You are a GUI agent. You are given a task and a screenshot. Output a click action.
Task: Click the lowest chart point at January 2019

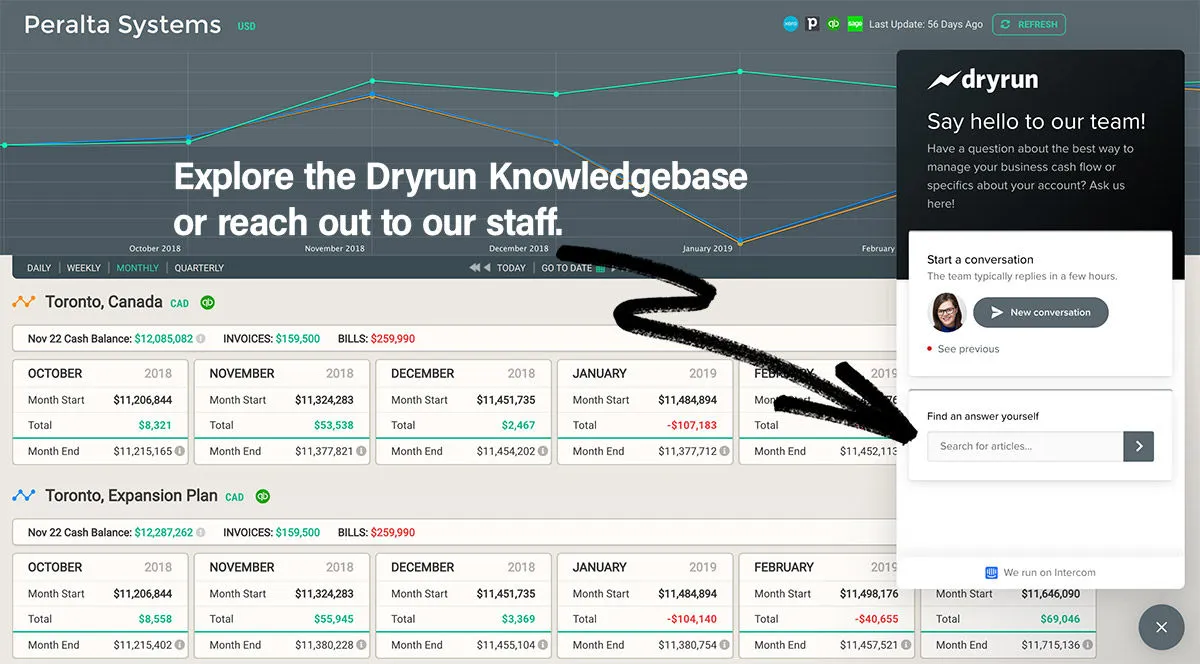[739, 241]
